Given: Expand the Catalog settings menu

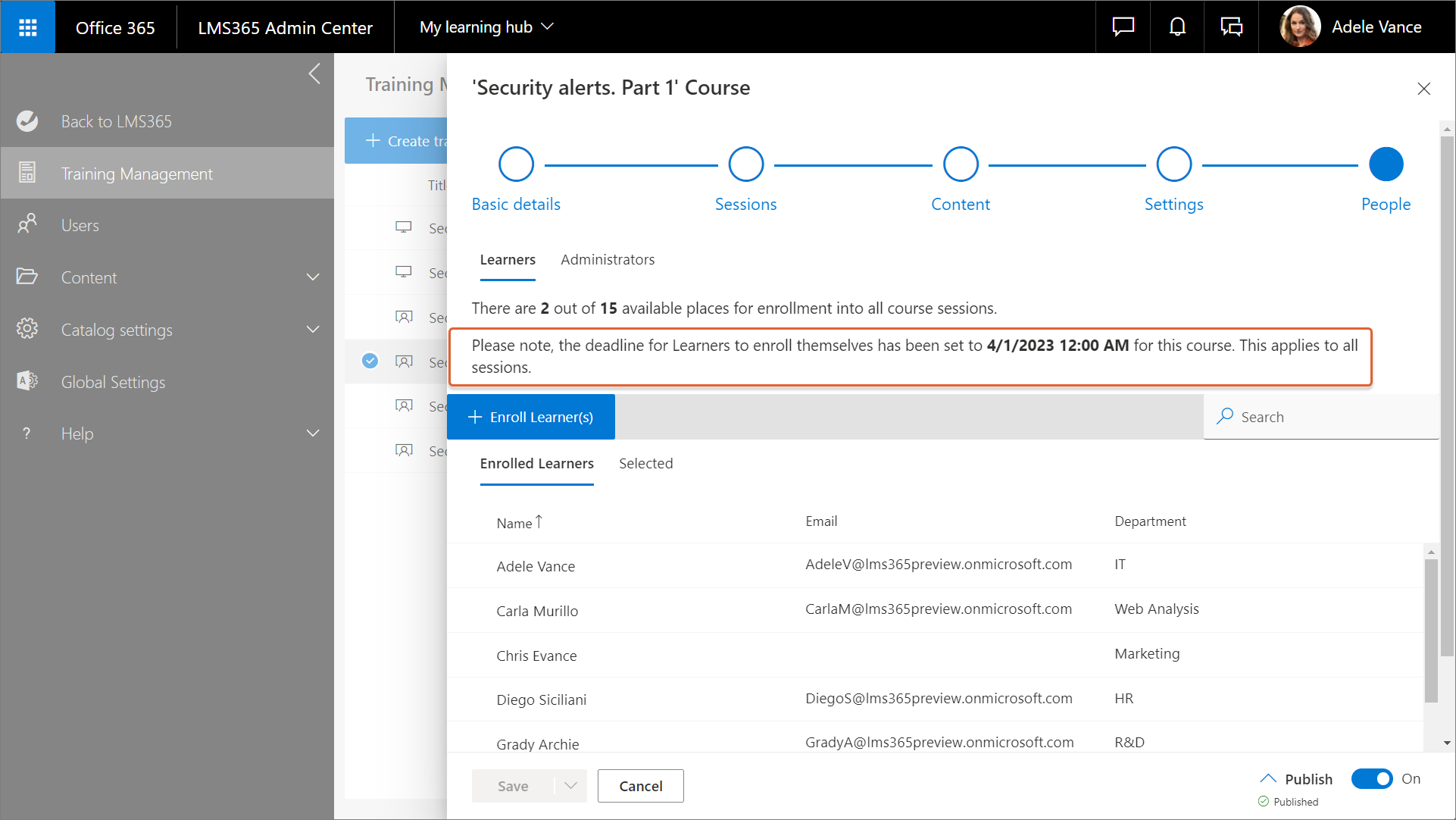Looking at the screenshot, I should click(313, 330).
